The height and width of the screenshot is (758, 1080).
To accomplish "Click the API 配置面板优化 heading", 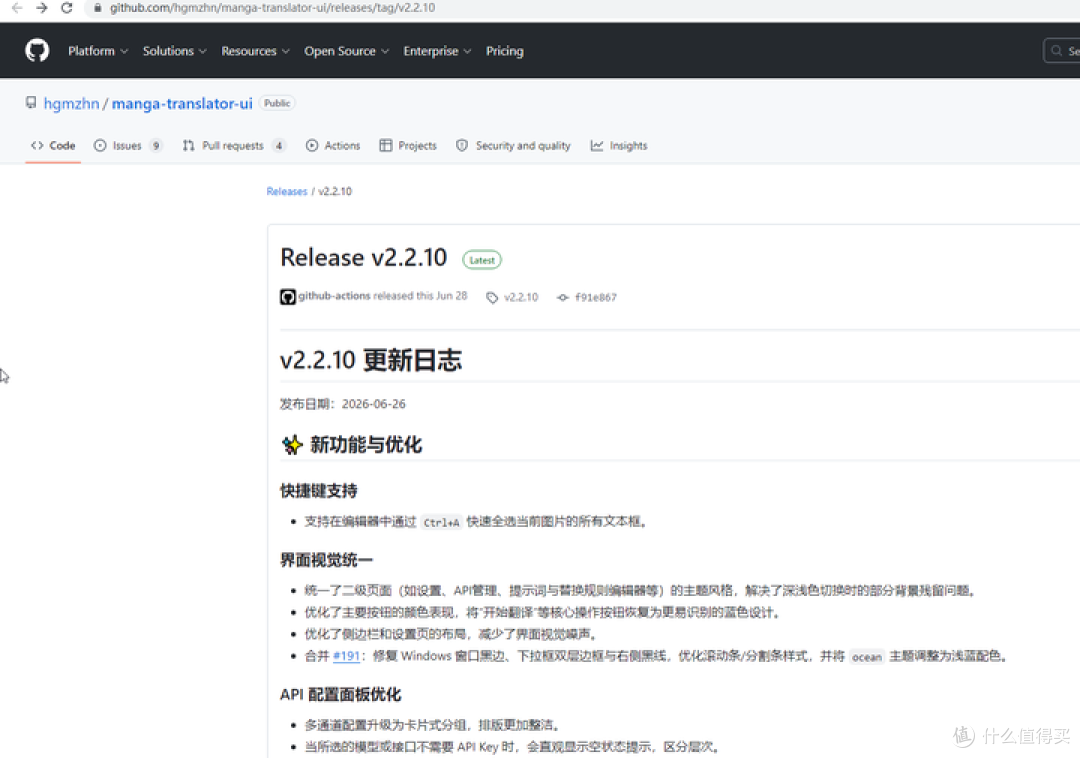I will click(340, 694).
